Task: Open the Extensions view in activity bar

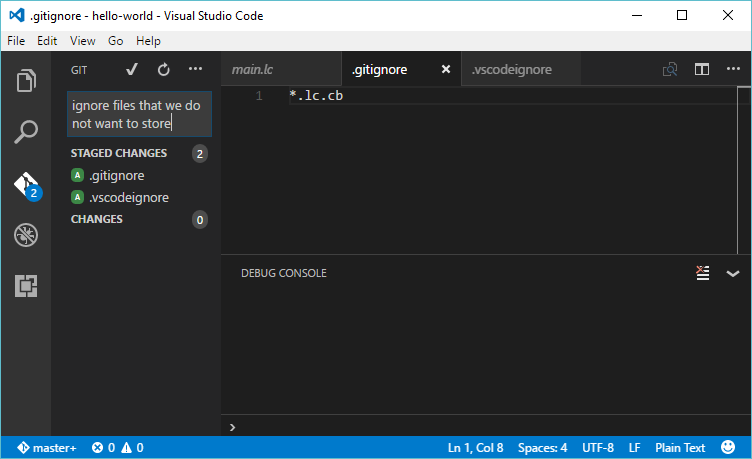Action: tap(26, 286)
